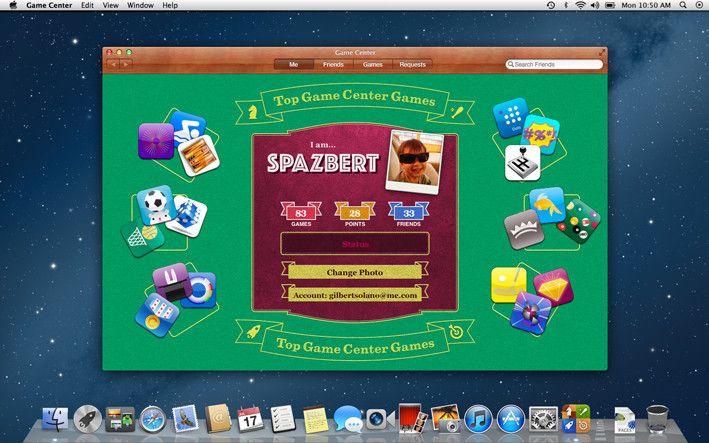The image size is (709, 443).
Task: Open iTunes from the Dock
Action: (478, 419)
